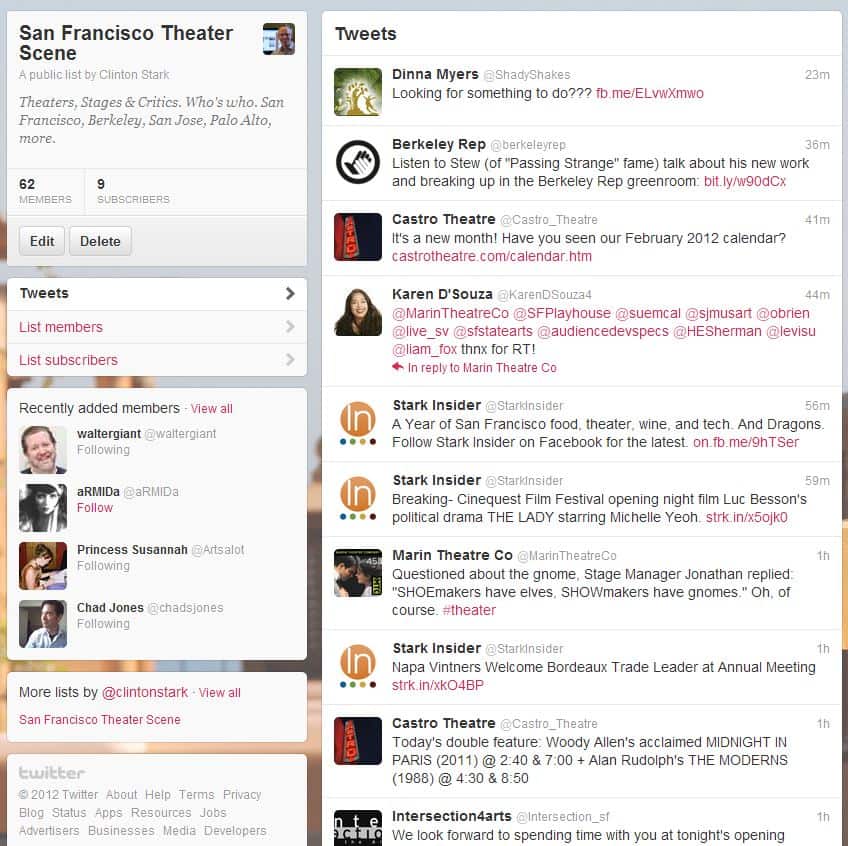Click list owner avatar beside list title
This screenshot has height=846, width=848.
click(x=278, y=39)
